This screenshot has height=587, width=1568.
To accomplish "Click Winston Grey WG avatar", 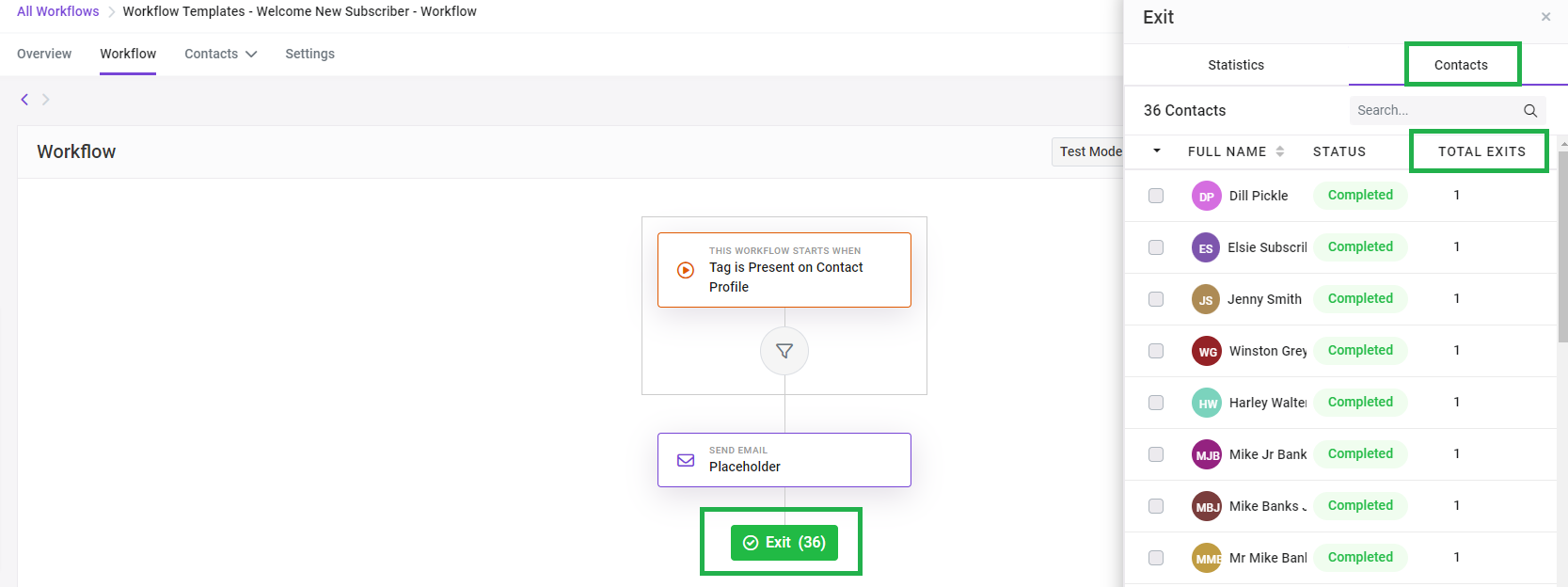I will 1207,351.
